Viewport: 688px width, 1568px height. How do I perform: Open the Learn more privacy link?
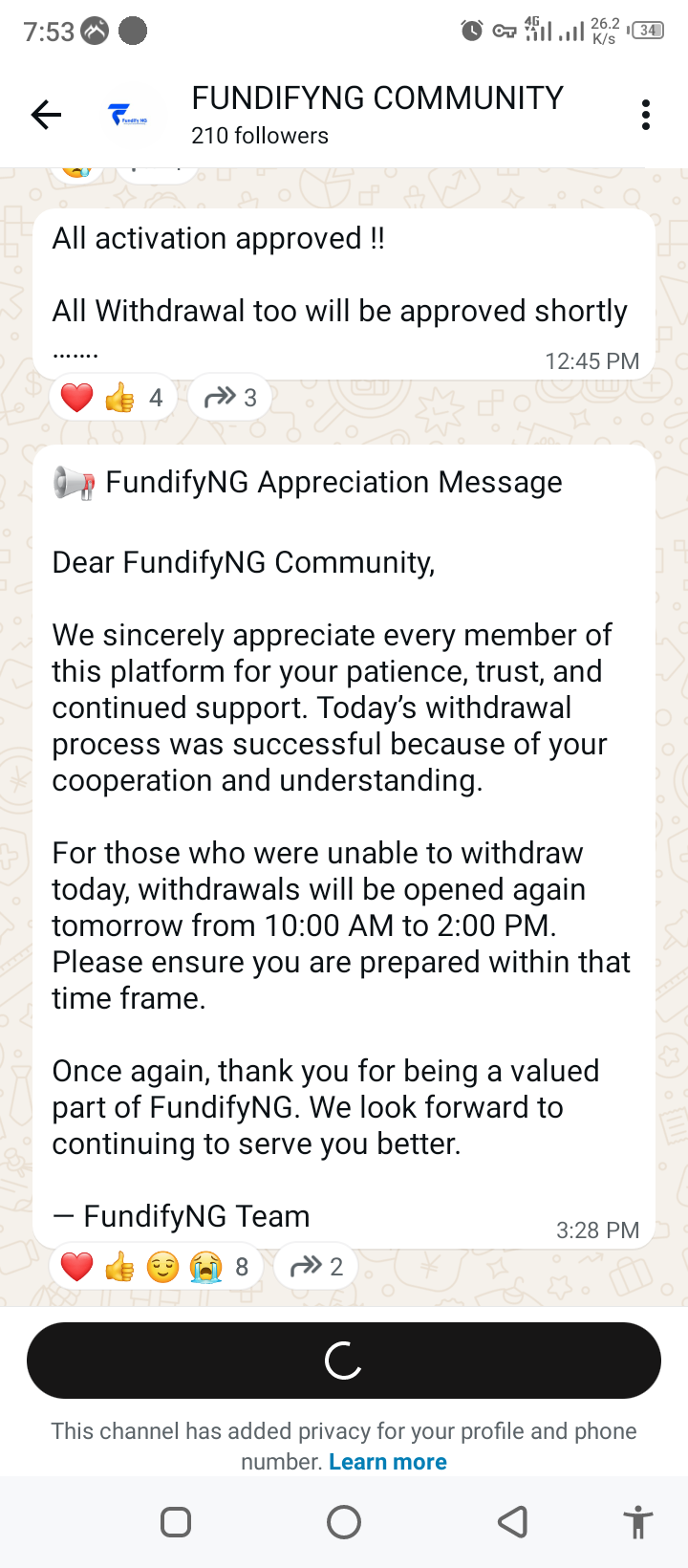[387, 1462]
